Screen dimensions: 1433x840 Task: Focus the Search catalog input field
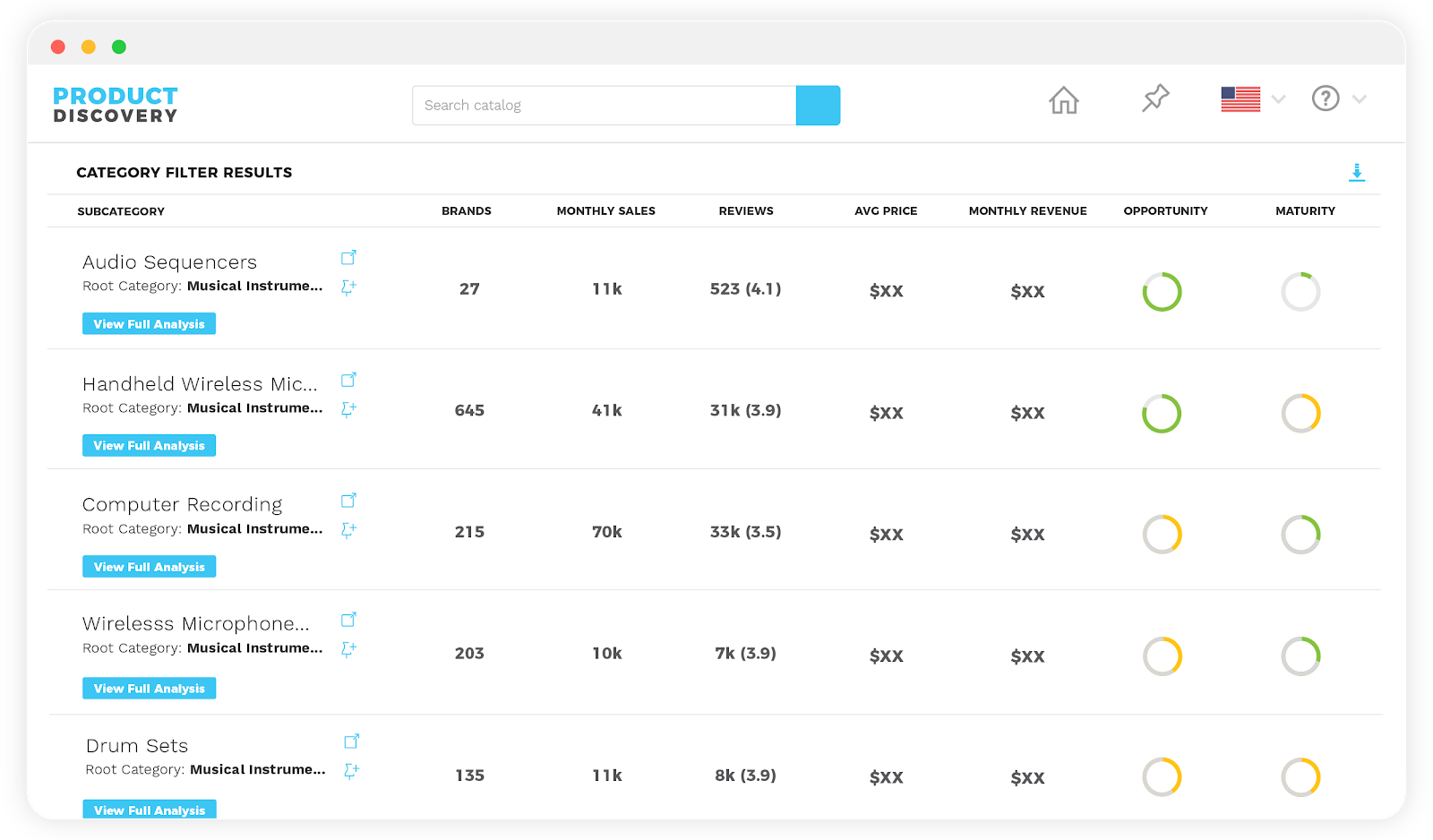click(605, 106)
